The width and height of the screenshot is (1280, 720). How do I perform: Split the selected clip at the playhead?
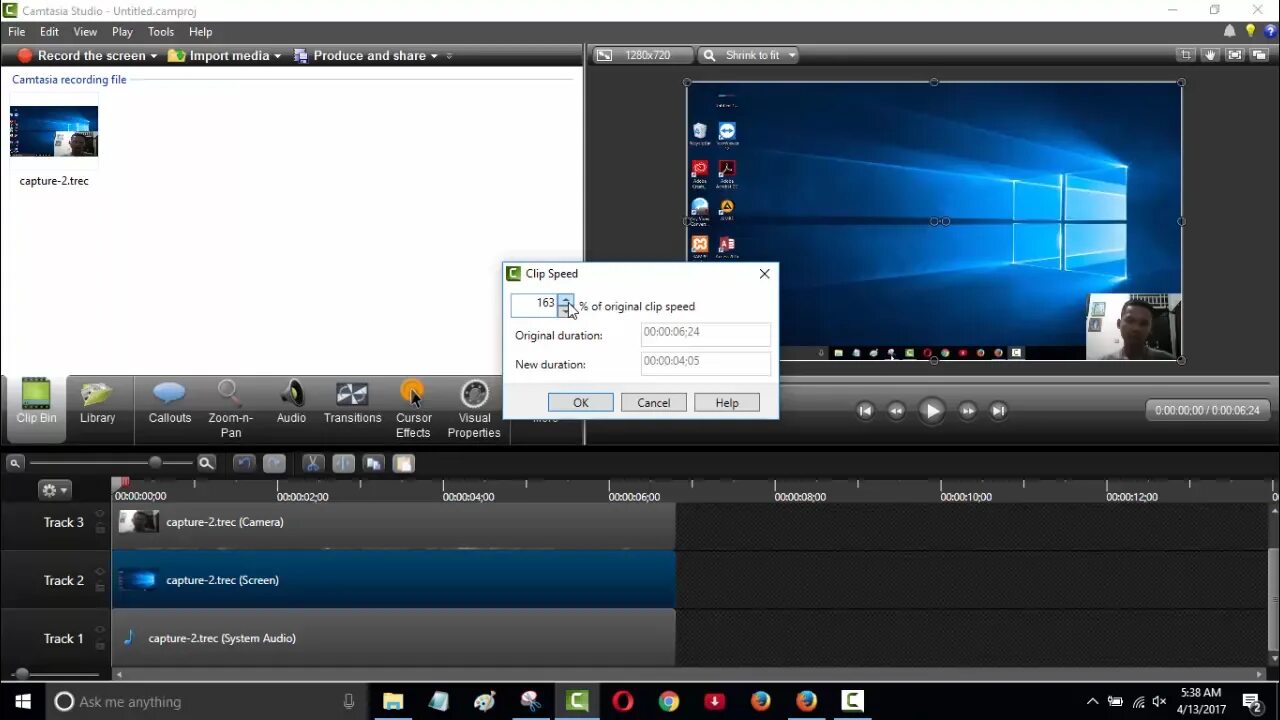342,462
